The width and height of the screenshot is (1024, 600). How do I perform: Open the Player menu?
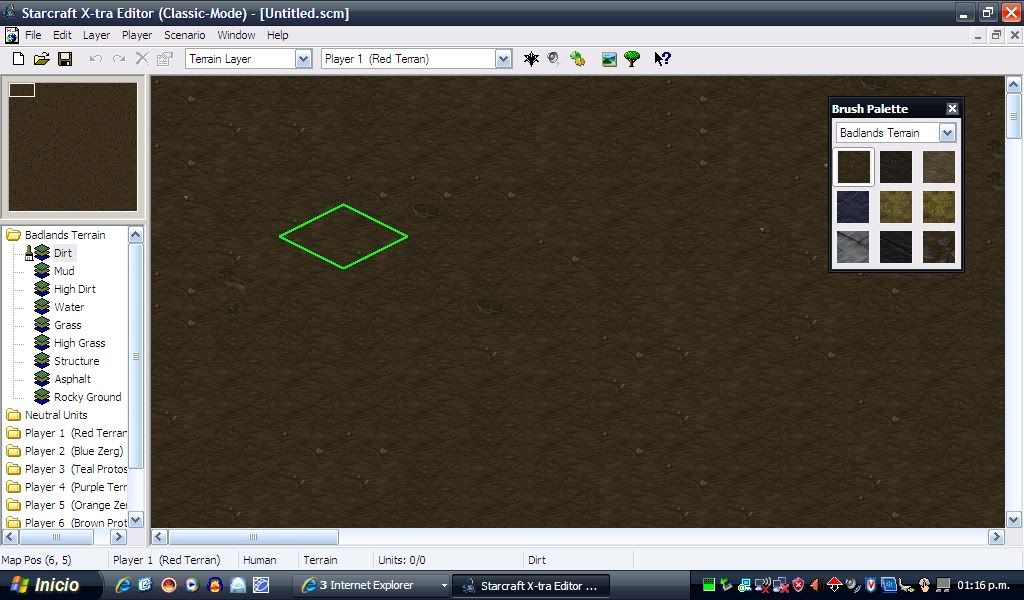click(x=136, y=35)
